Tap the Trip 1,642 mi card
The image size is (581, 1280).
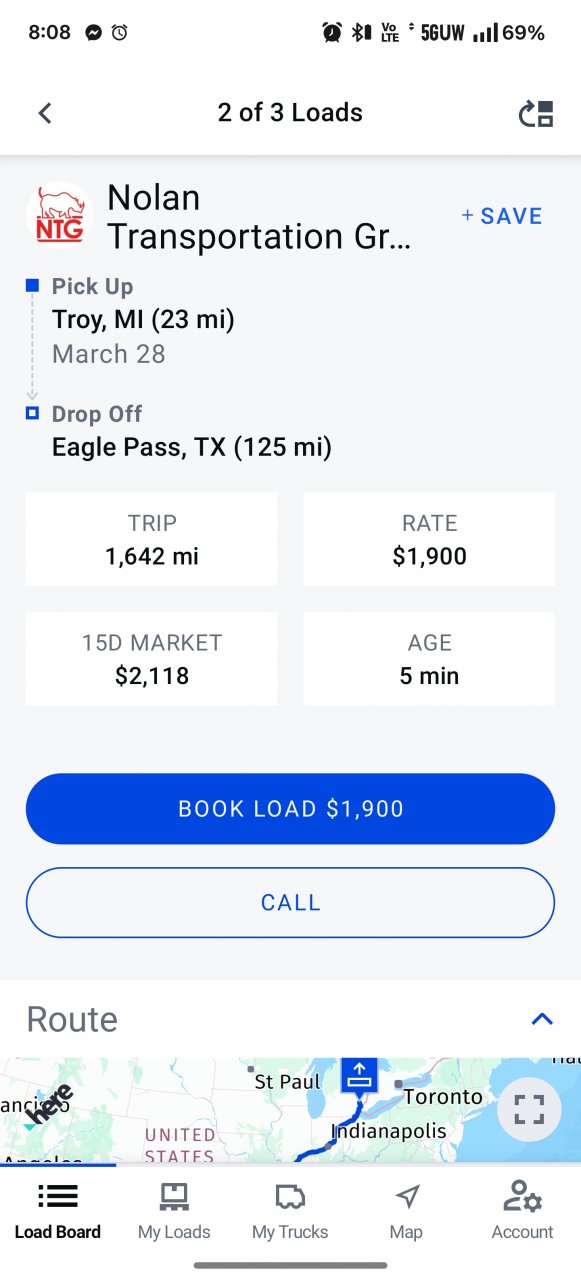coord(151,539)
